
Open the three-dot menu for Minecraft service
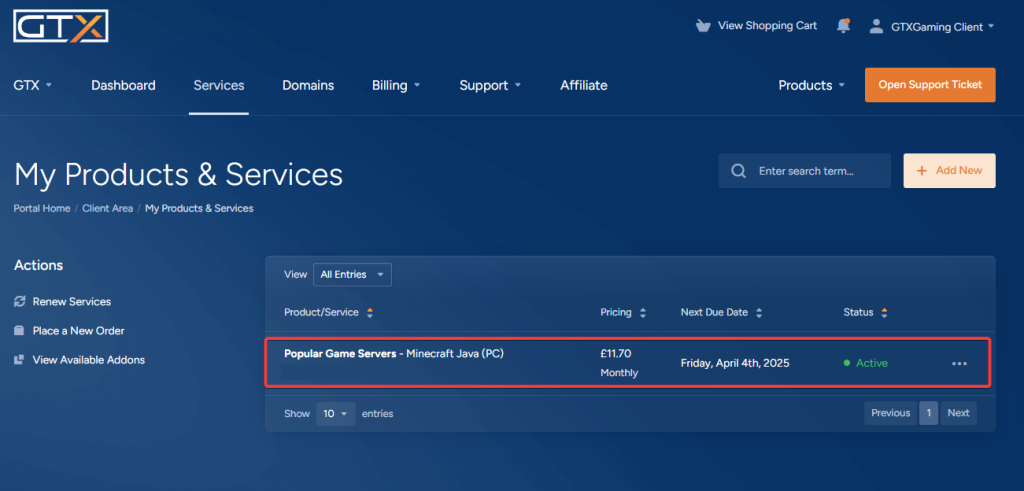coord(959,364)
